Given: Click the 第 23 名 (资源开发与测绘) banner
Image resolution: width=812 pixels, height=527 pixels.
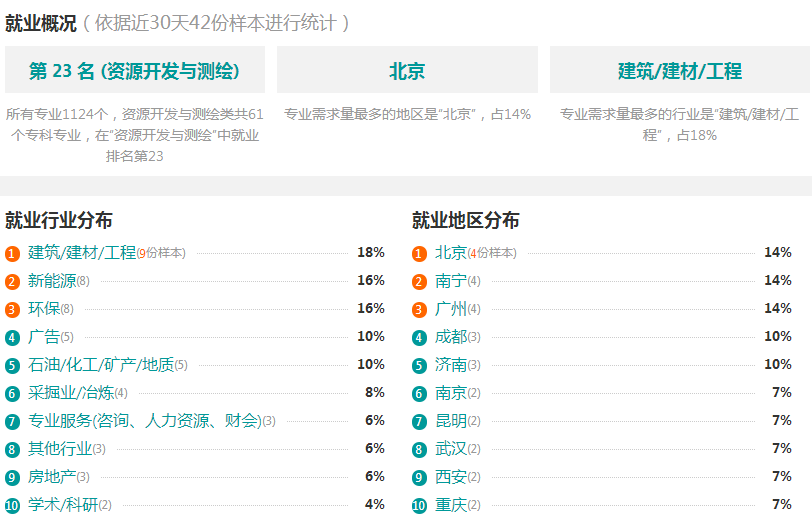Looking at the screenshot, I should [x=135, y=70].
